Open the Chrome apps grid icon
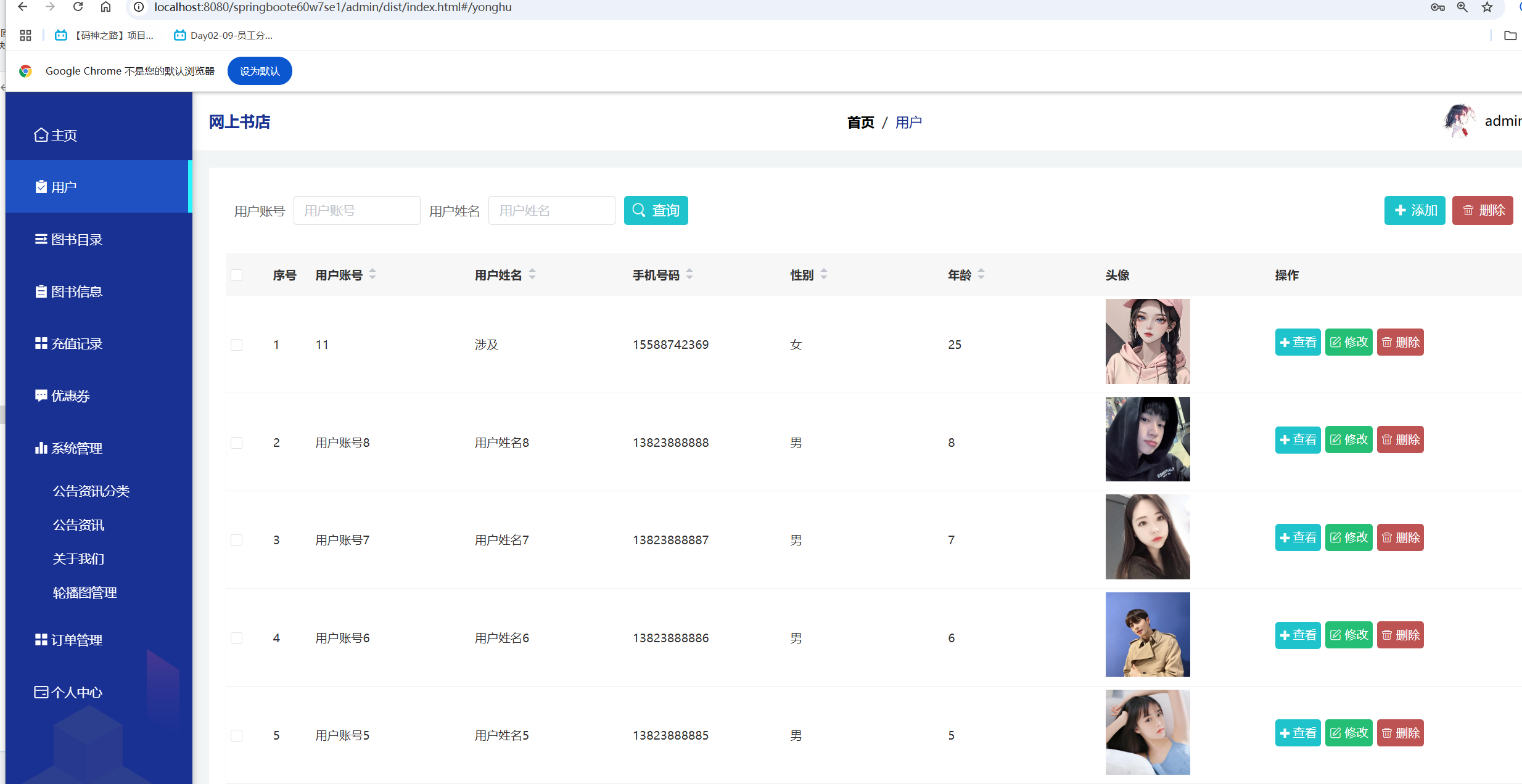 point(25,36)
